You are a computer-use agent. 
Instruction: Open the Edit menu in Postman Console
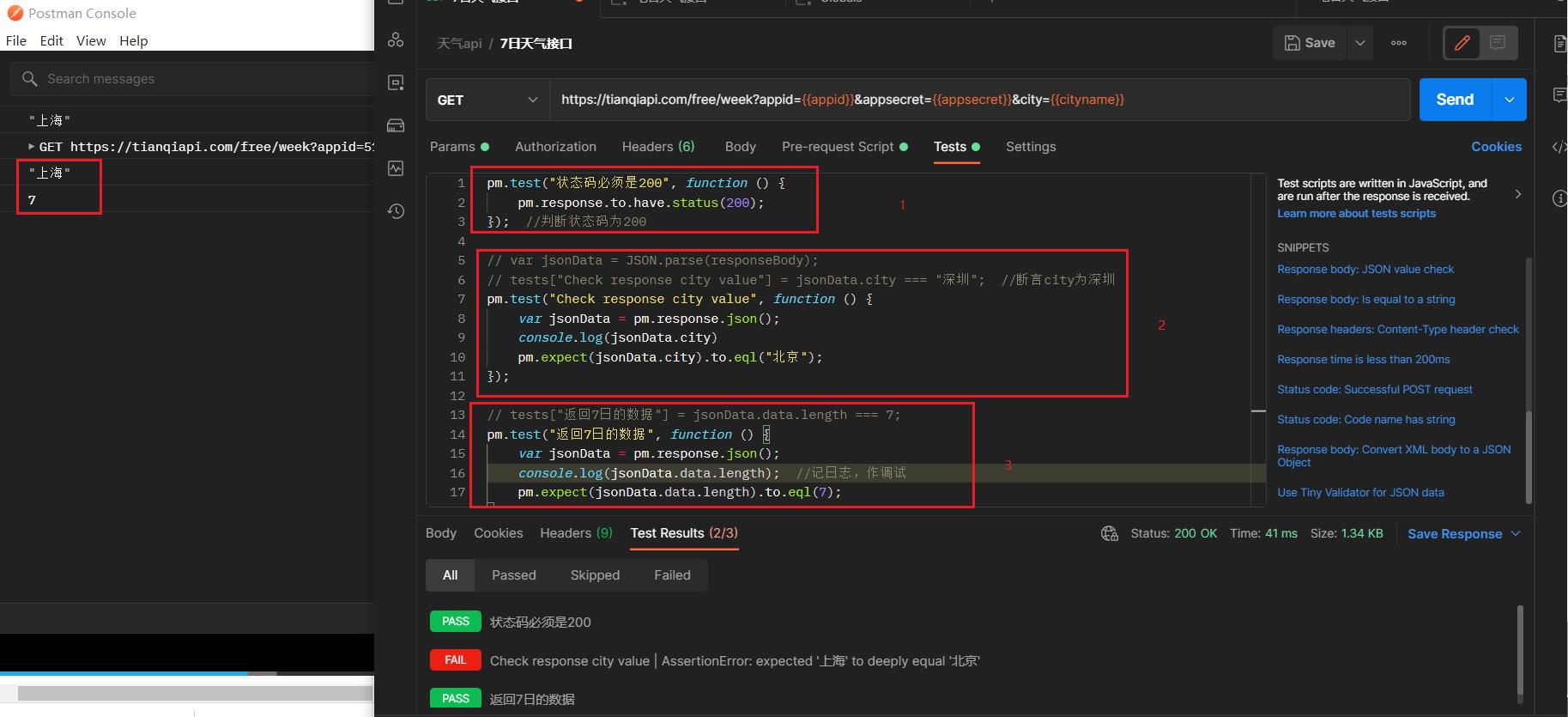click(51, 40)
